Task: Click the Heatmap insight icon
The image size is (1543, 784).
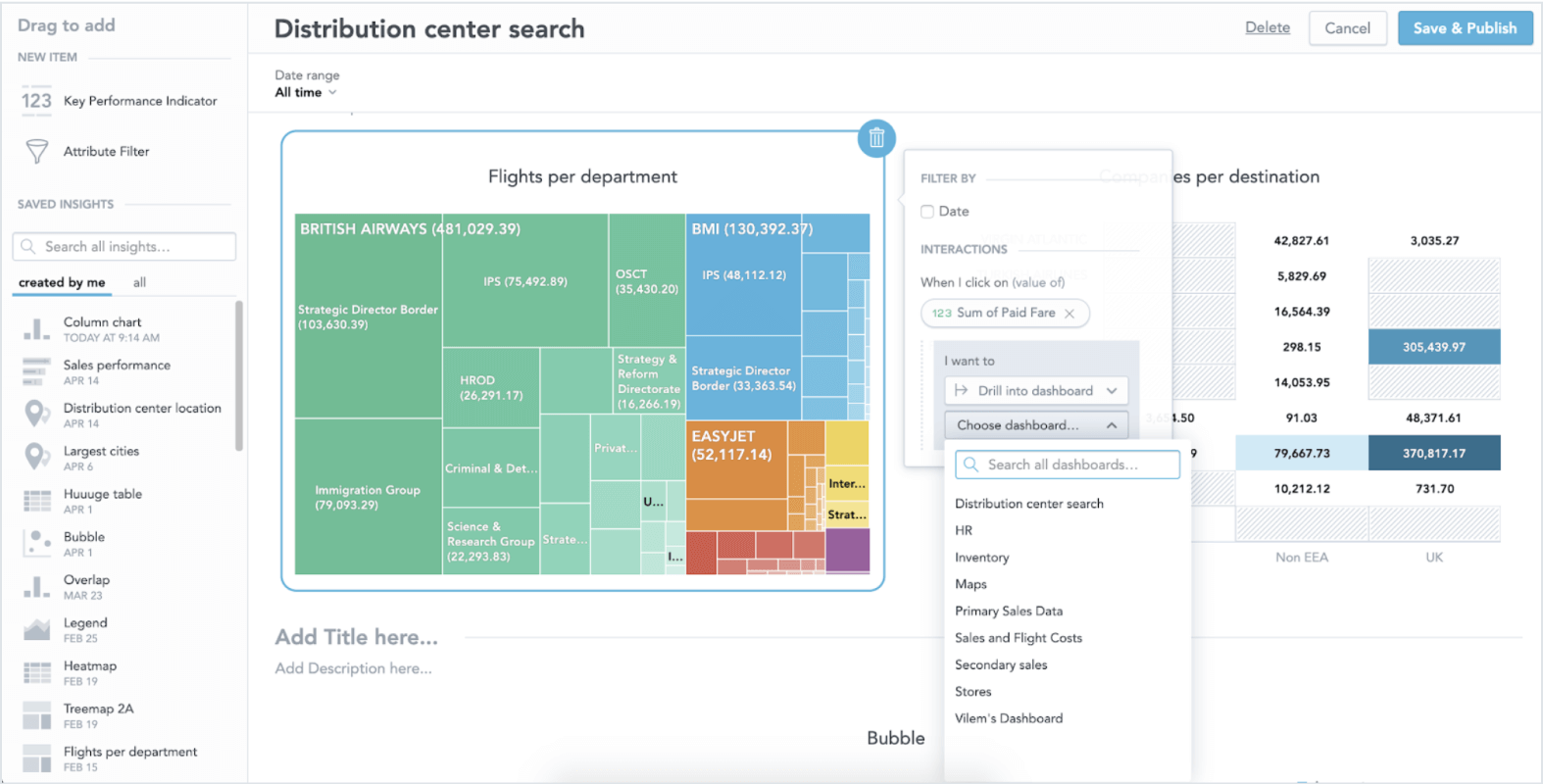Action: [x=36, y=672]
